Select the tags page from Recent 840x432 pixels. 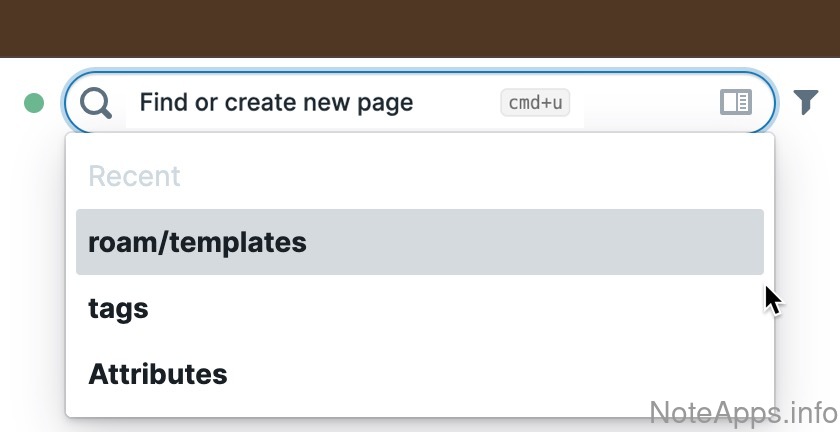(119, 308)
